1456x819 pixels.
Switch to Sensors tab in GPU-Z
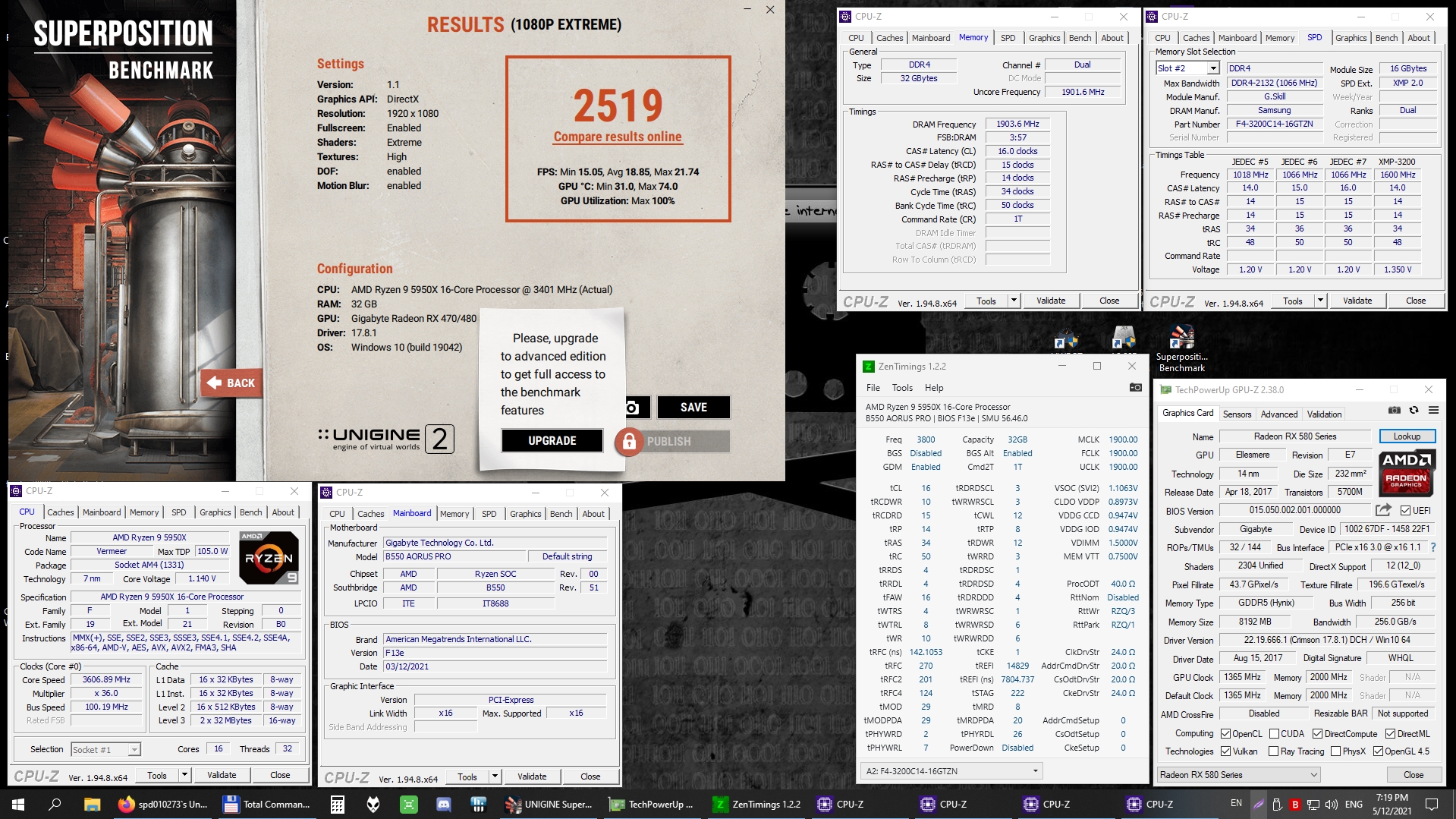[1237, 414]
